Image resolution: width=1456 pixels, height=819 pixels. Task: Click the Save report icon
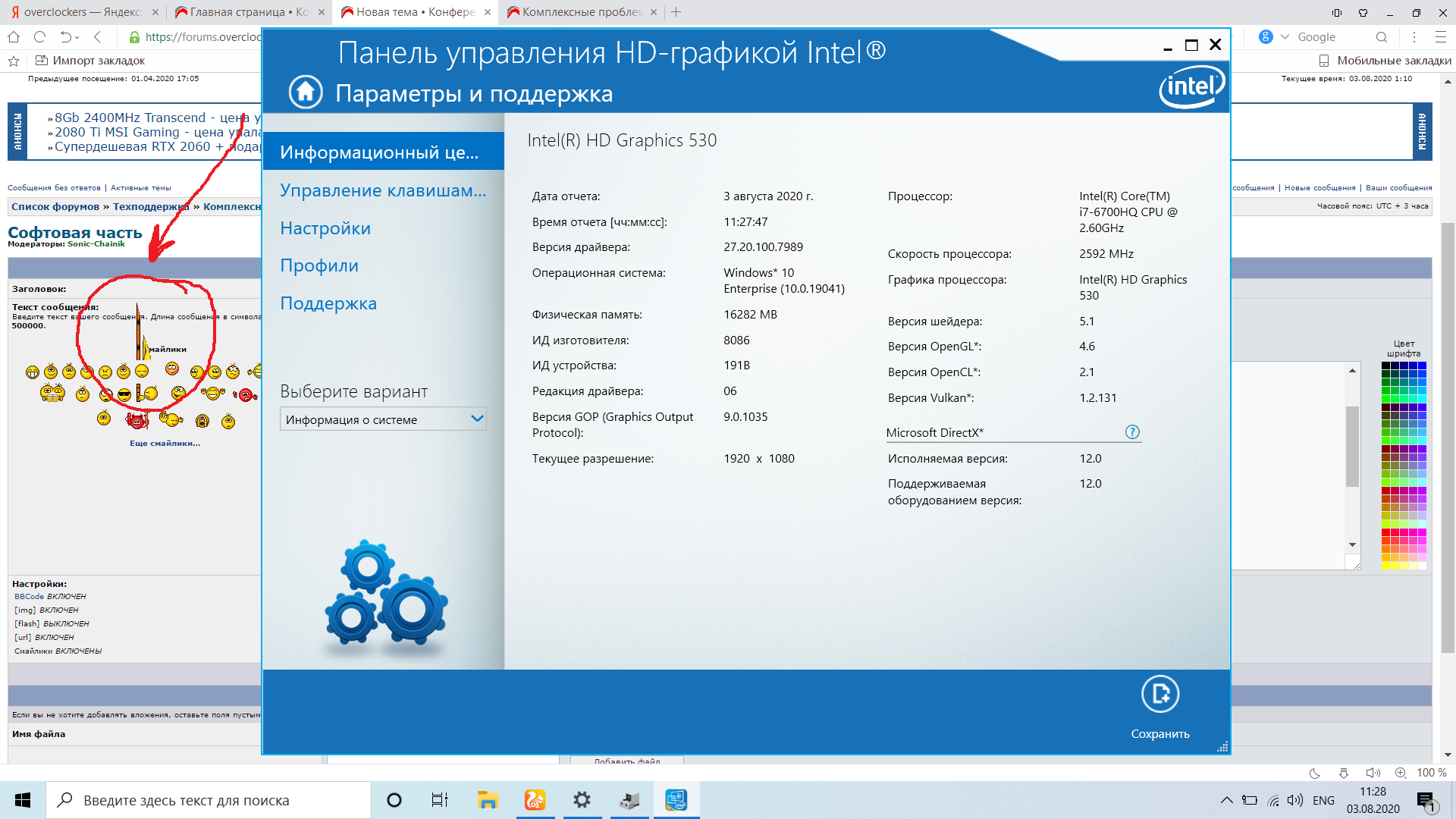click(x=1159, y=694)
